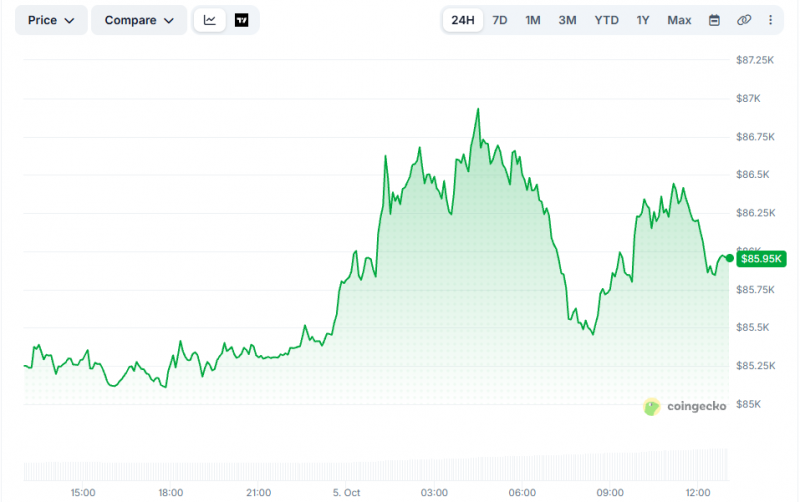Show full history with Max
Screen dimensions: 800x502
(x=679, y=20)
